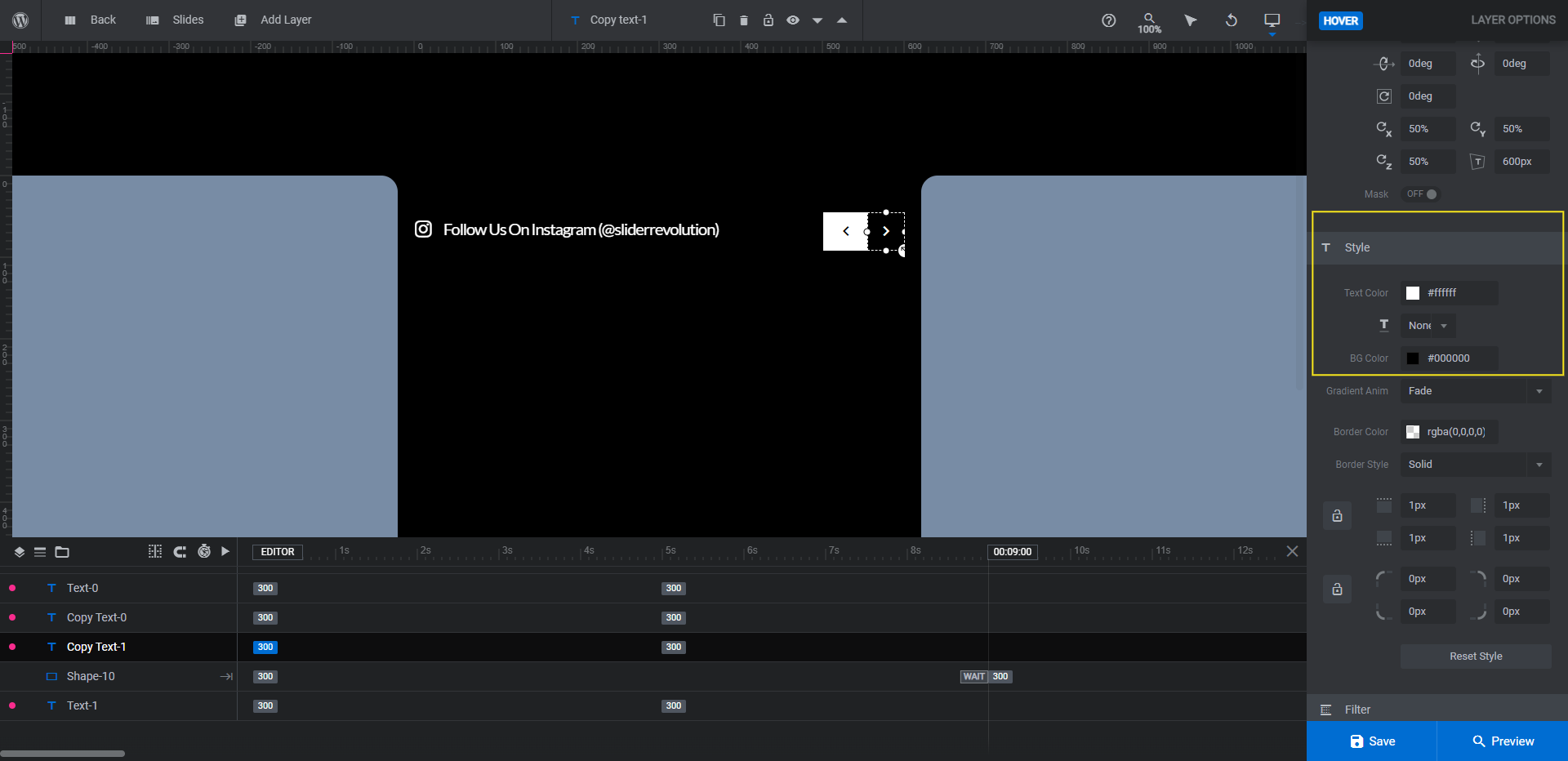
Task: Toggle the timeline grid snap icon
Action: coord(155,551)
